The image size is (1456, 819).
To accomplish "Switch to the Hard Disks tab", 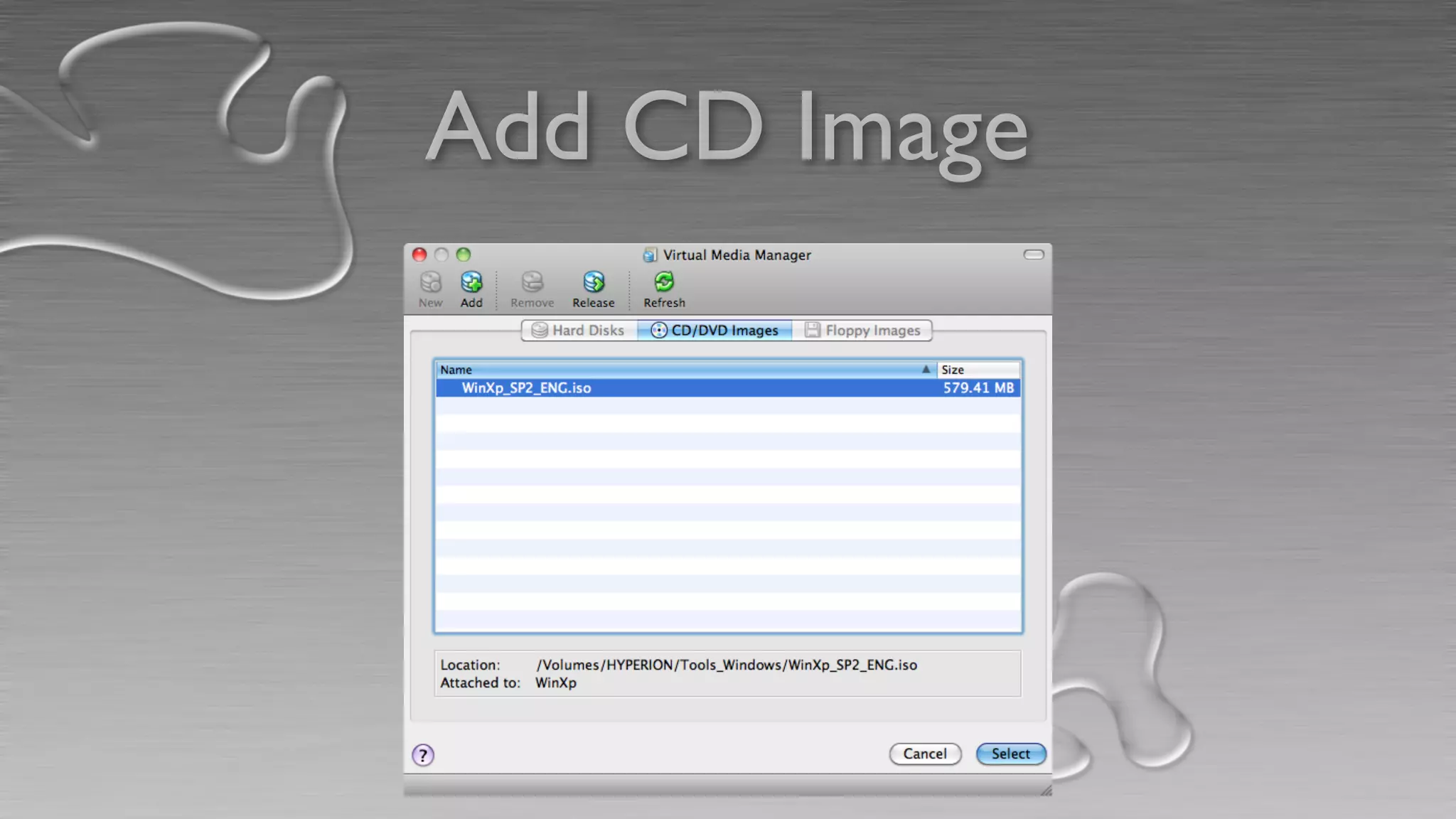I will click(x=579, y=331).
